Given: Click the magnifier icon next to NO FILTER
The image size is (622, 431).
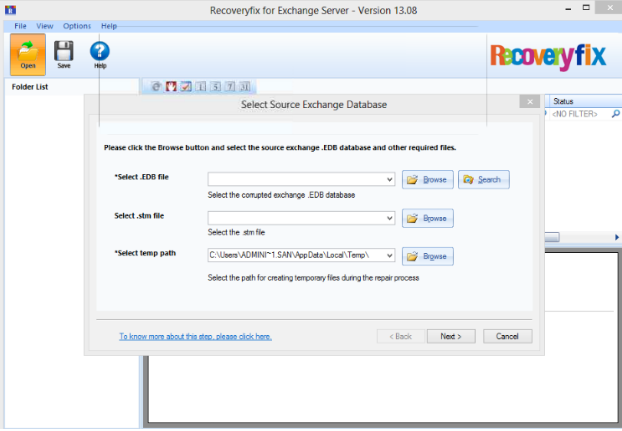Looking at the screenshot, I should [x=615, y=114].
